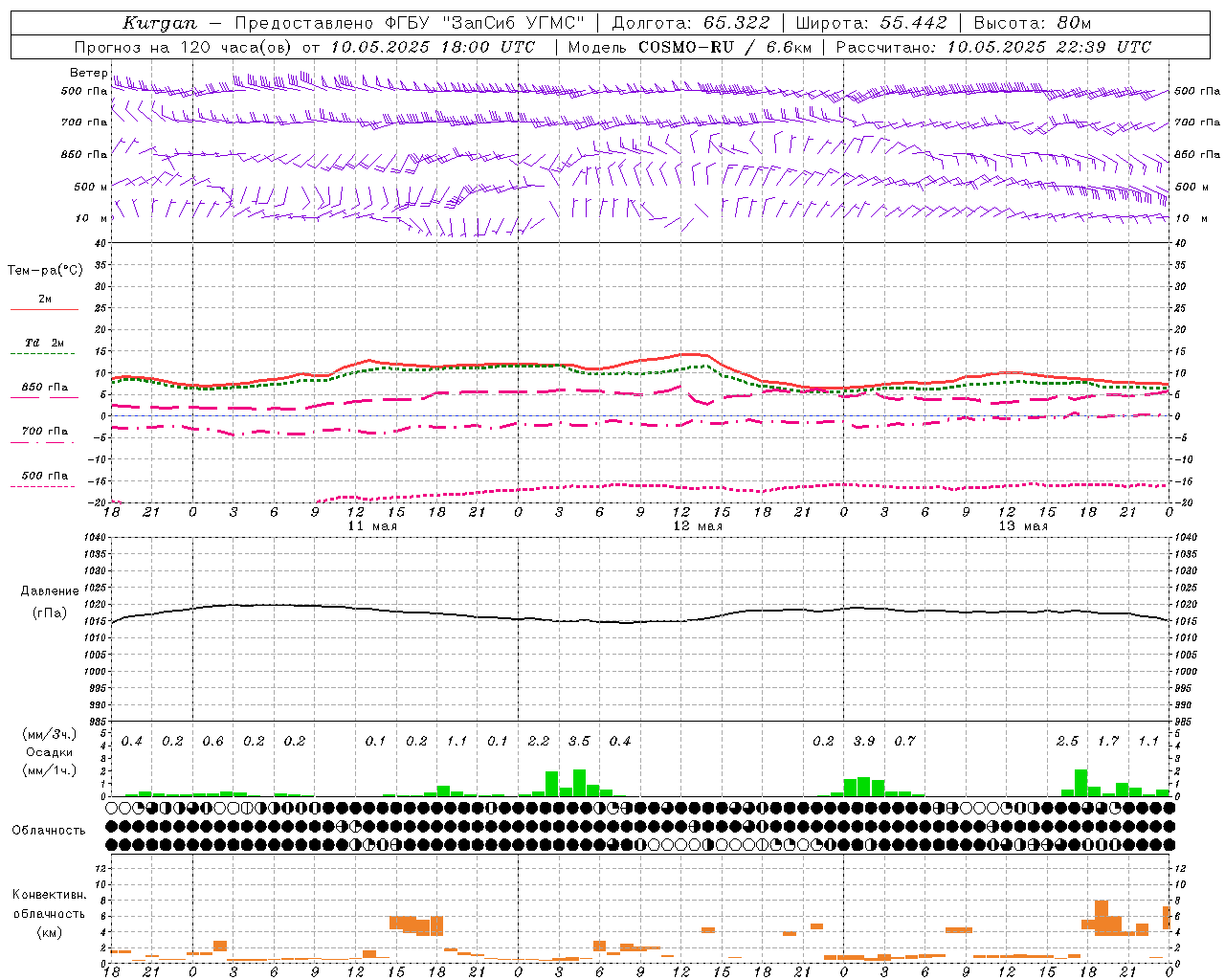Click the 3.5 precipitation total value

(579, 742)
